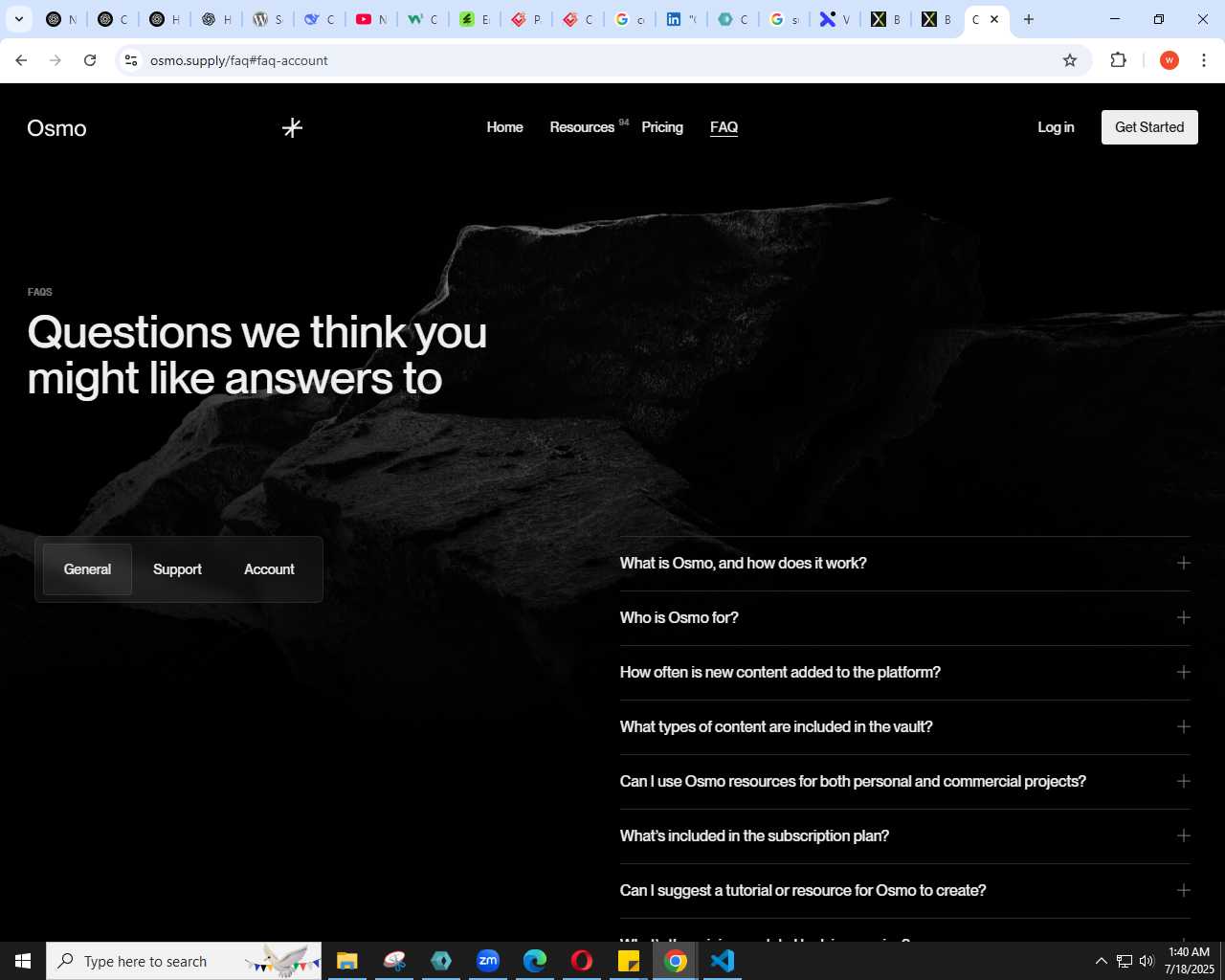Click the Log in link
The height and width of the screenshot is (980, 1225).
point(1056,127)
